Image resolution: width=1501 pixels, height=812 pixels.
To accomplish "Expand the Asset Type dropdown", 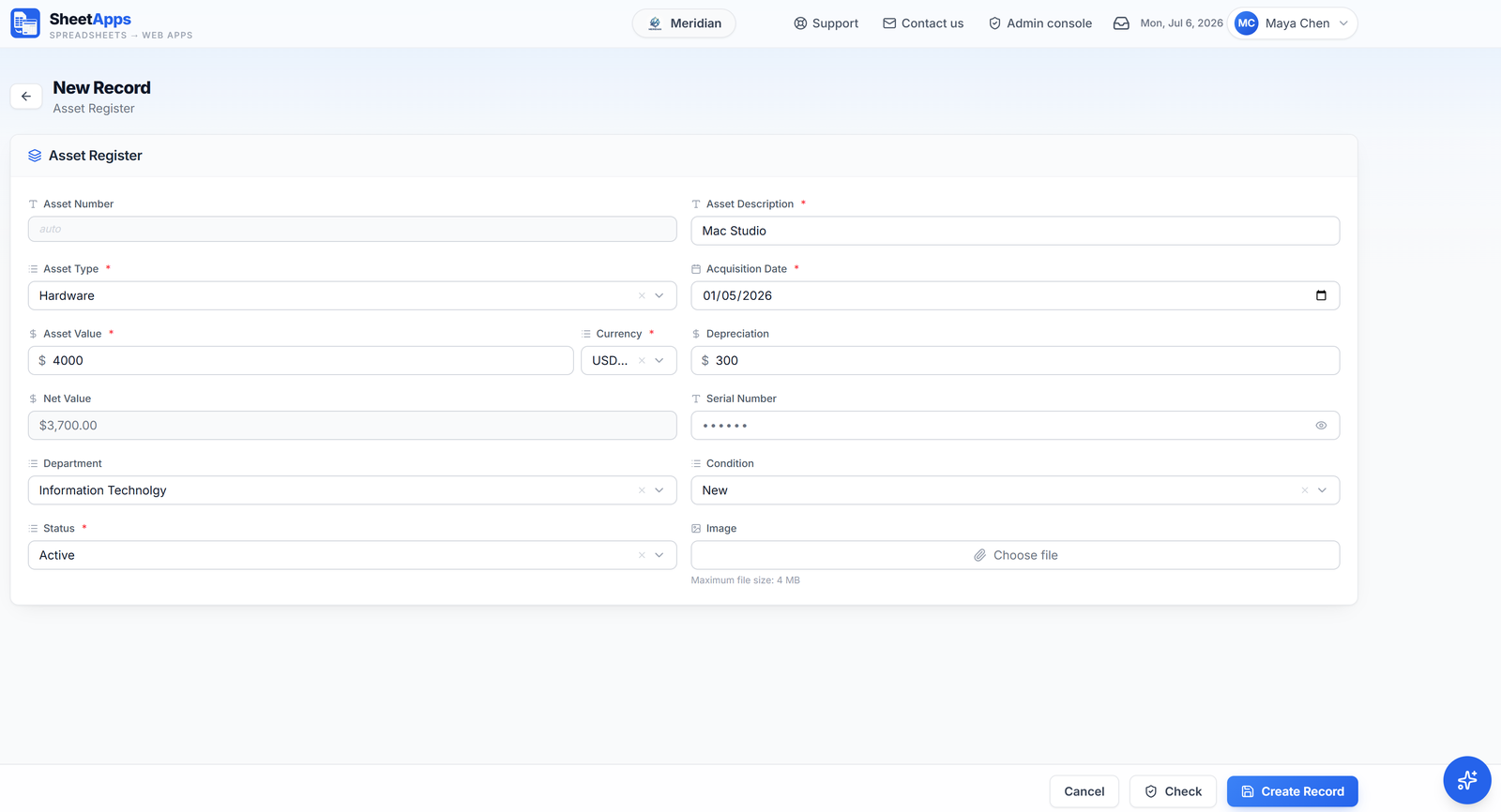I will (660, 295).
